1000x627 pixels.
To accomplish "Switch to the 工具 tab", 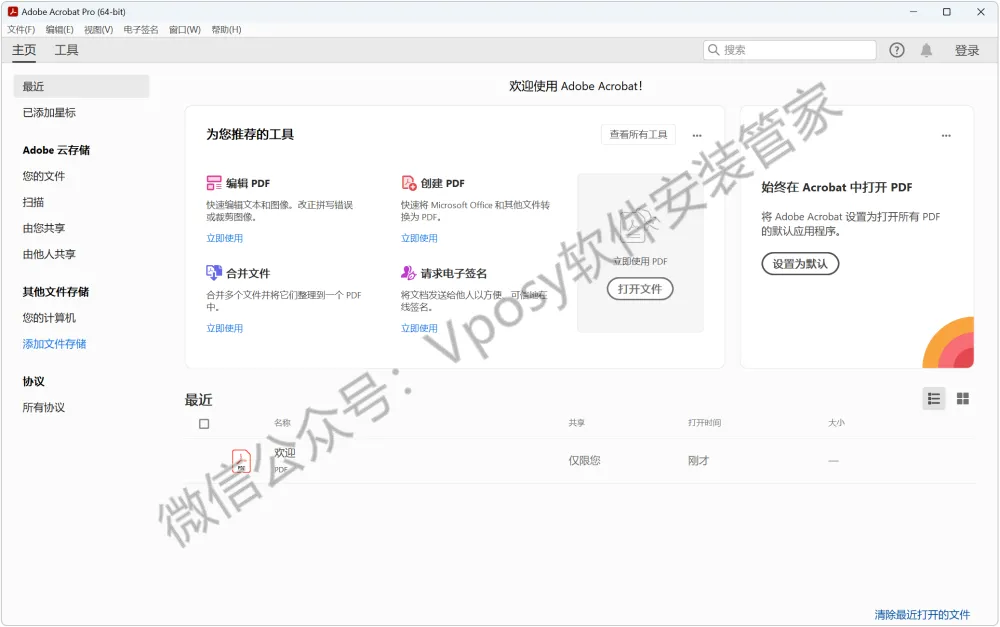I will point(66,50).
